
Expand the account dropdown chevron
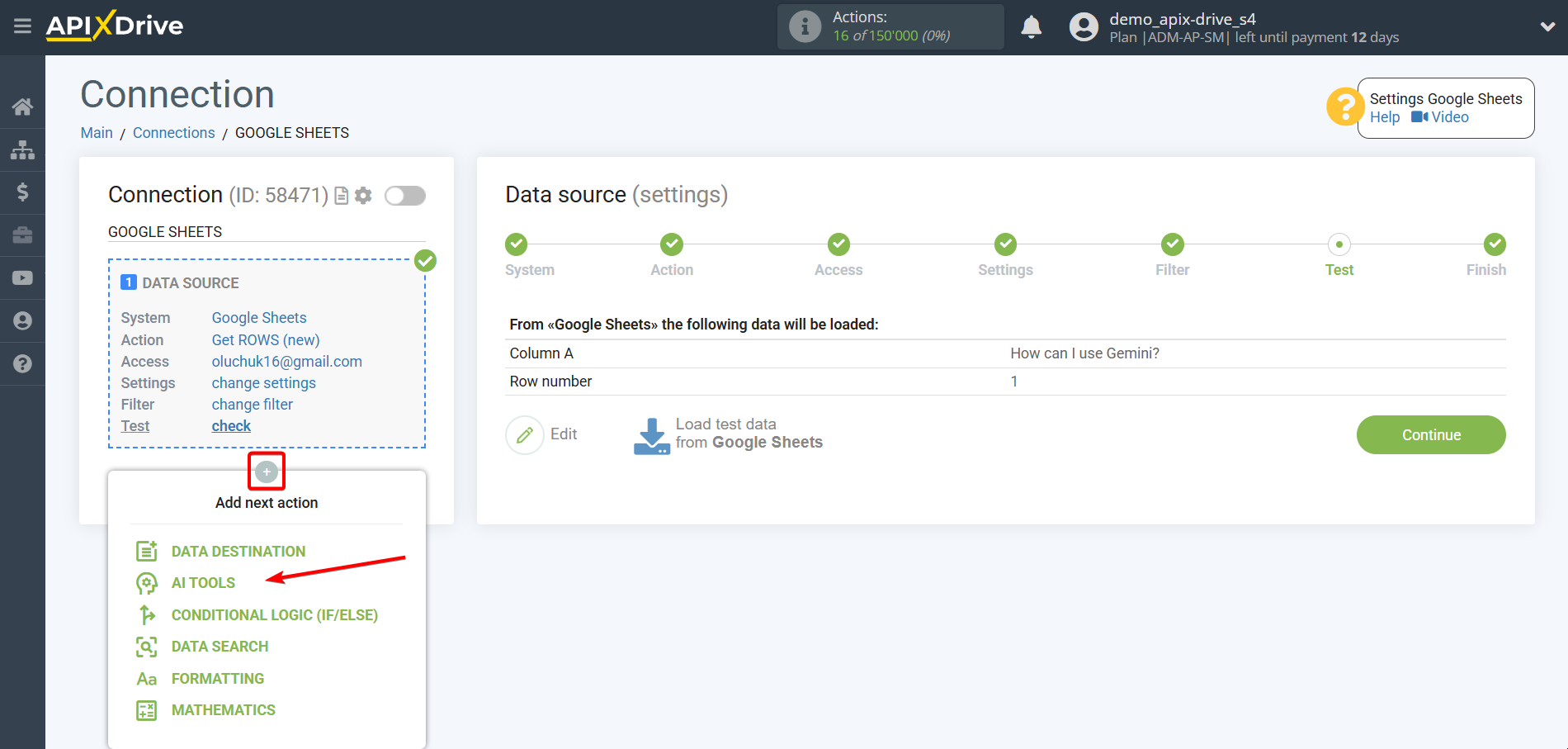point(1547,26)
